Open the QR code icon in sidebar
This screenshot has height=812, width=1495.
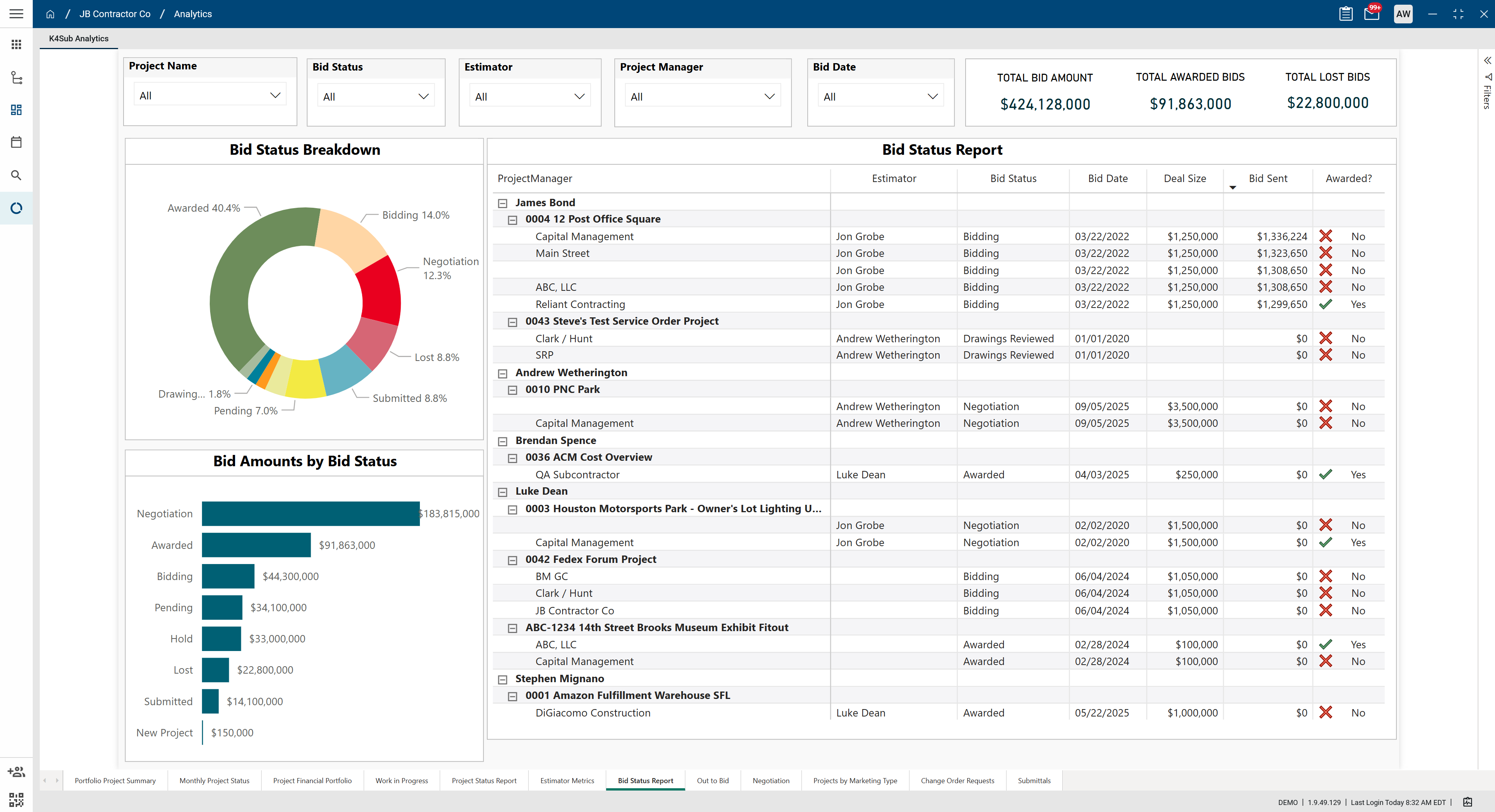pos(16,800)
